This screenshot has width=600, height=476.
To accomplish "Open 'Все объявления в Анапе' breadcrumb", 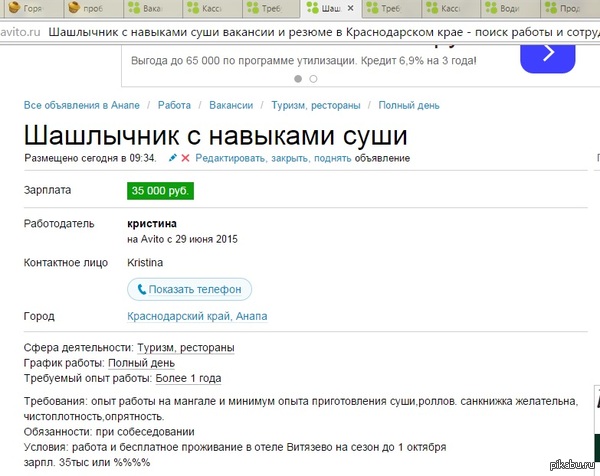I will tap(82, 105).
